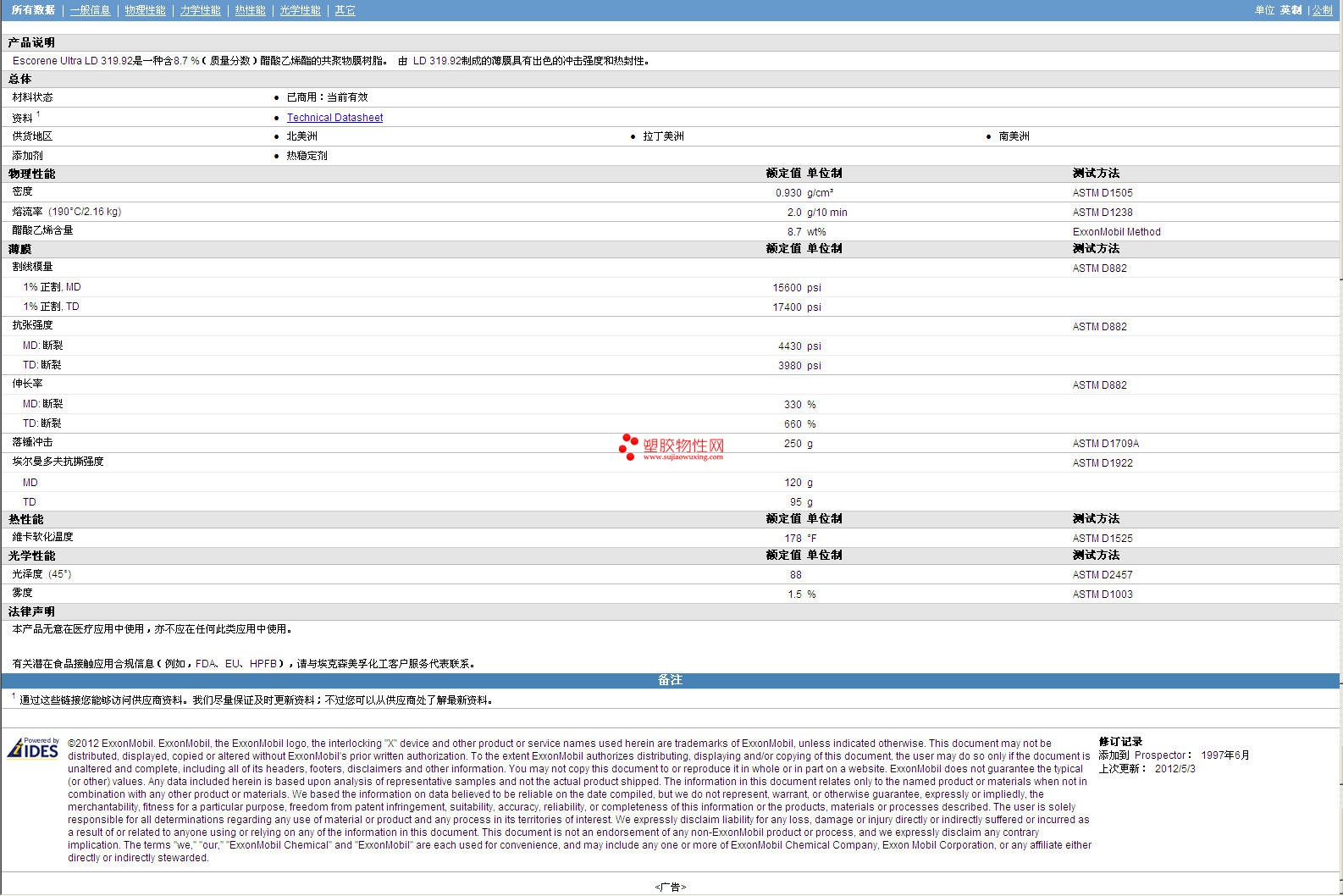
Task: Switch to the 力学性能 tab
Action: [x=200, y=10]
